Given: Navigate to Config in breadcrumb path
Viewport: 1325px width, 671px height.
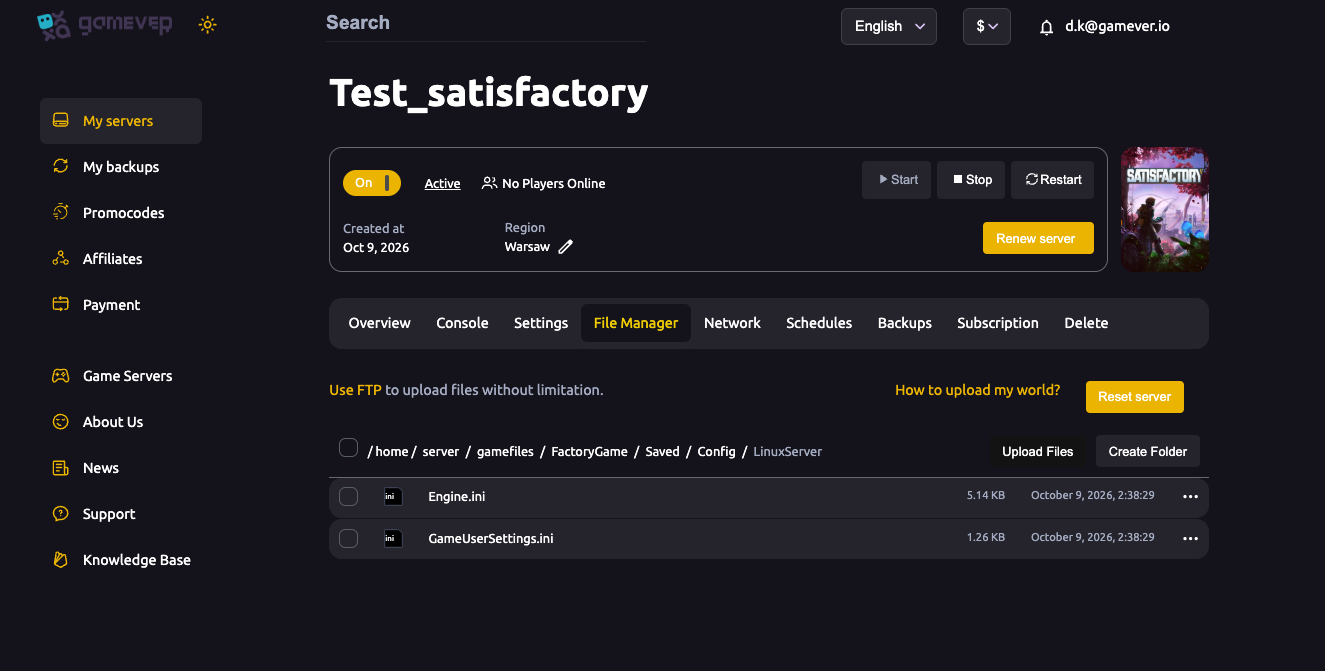Looking at the screenshot, I should (716, 452).
